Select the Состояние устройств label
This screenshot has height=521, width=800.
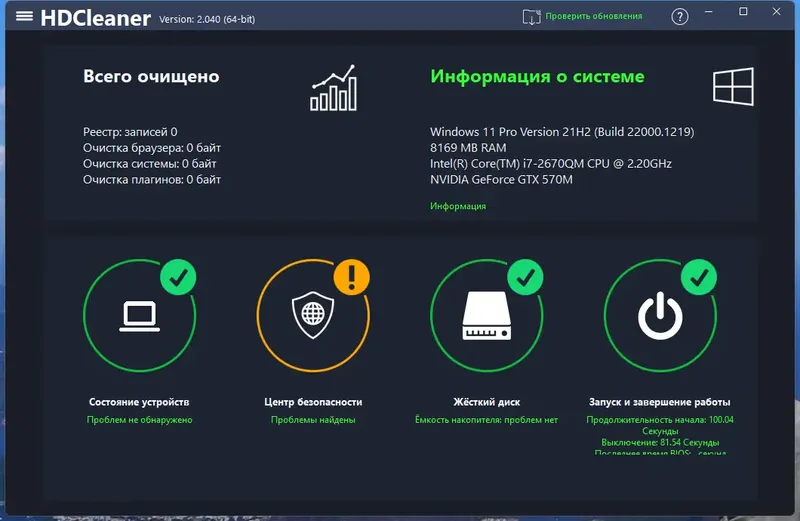pos(139,402)
